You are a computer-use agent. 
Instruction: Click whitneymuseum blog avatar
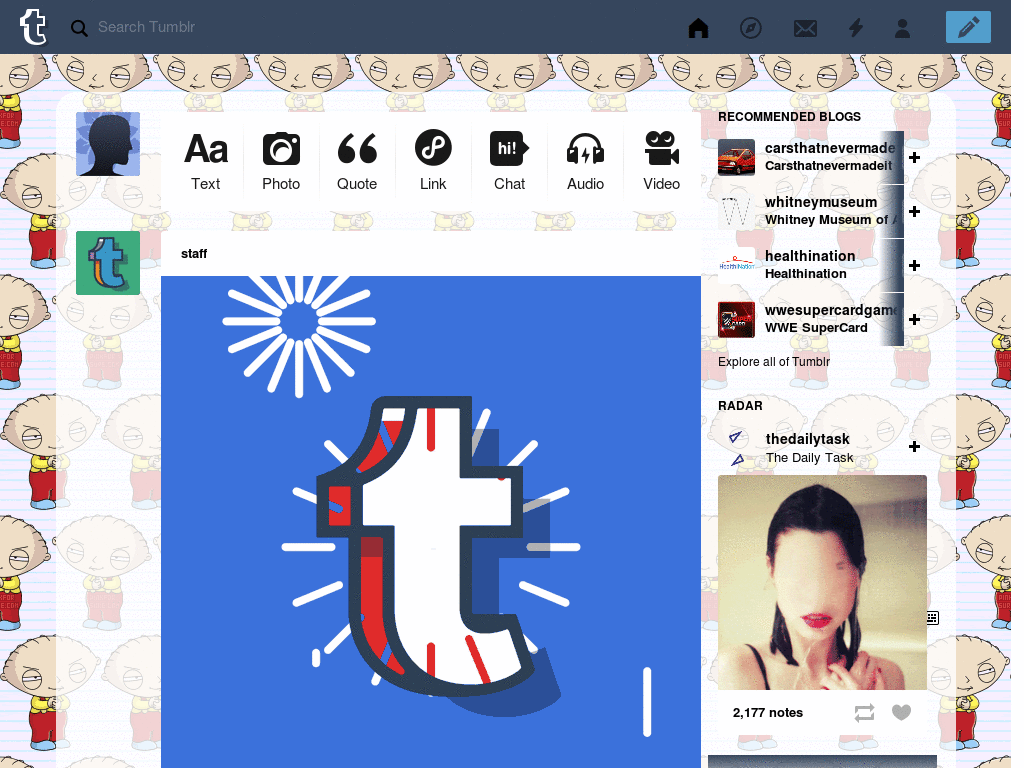pos(736,211)
